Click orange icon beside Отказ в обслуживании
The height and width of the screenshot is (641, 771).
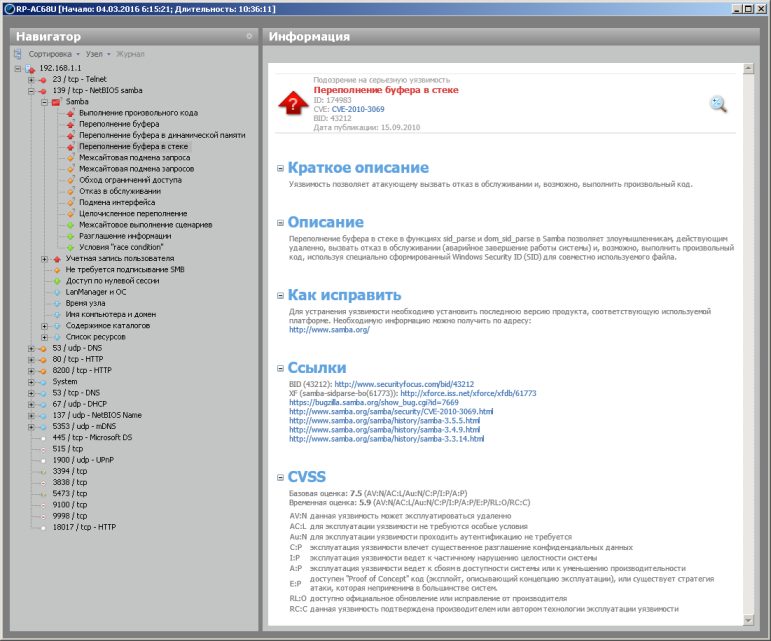pos(70,192)
